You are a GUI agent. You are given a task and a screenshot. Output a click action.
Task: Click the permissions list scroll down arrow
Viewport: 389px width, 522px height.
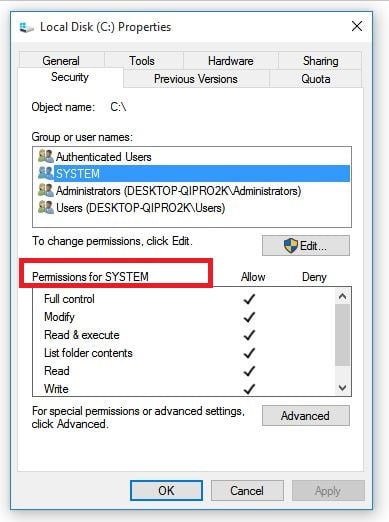pyautogui.click(x=342, y=388)
